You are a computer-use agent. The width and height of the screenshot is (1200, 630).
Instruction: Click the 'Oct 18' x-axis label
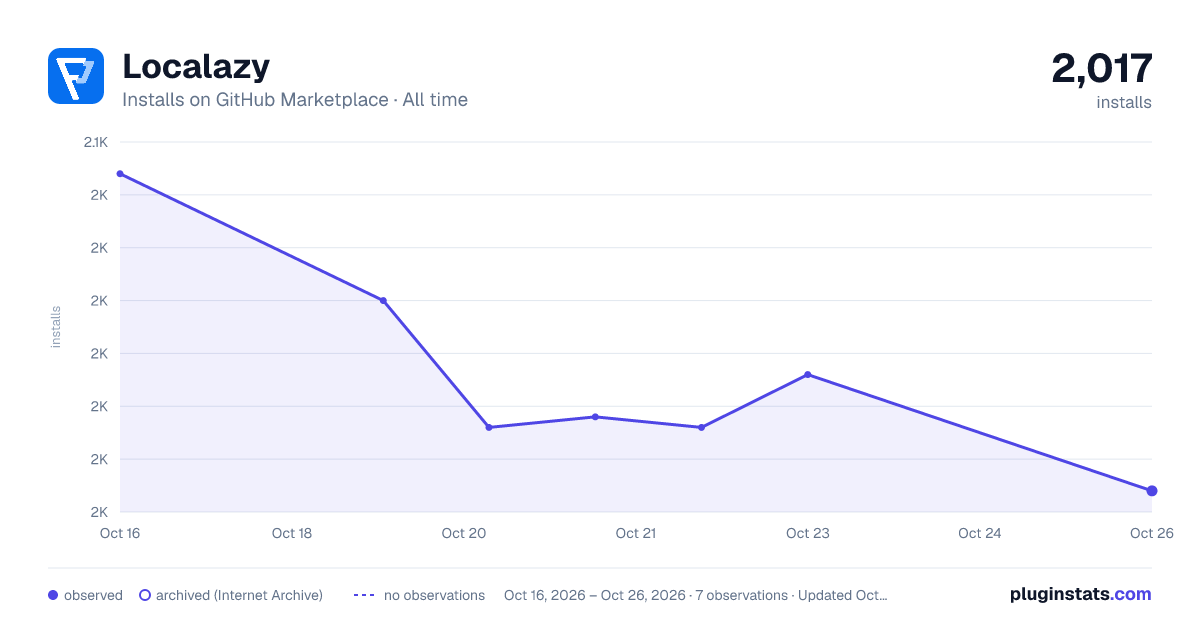pos(292,533)
